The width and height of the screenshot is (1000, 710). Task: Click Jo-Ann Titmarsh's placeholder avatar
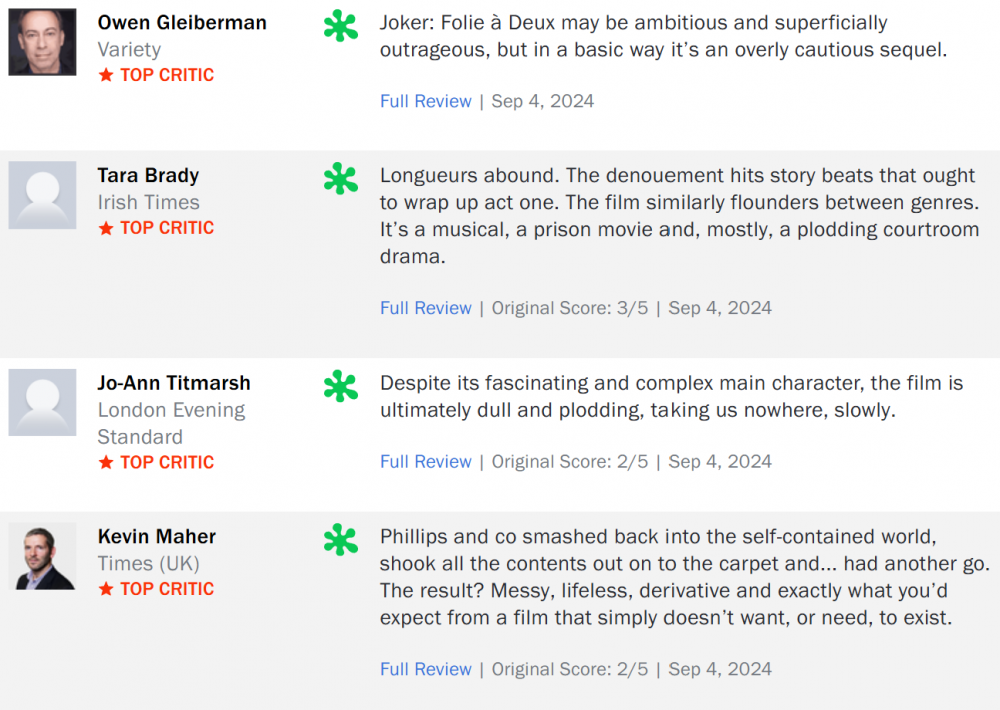42,402
